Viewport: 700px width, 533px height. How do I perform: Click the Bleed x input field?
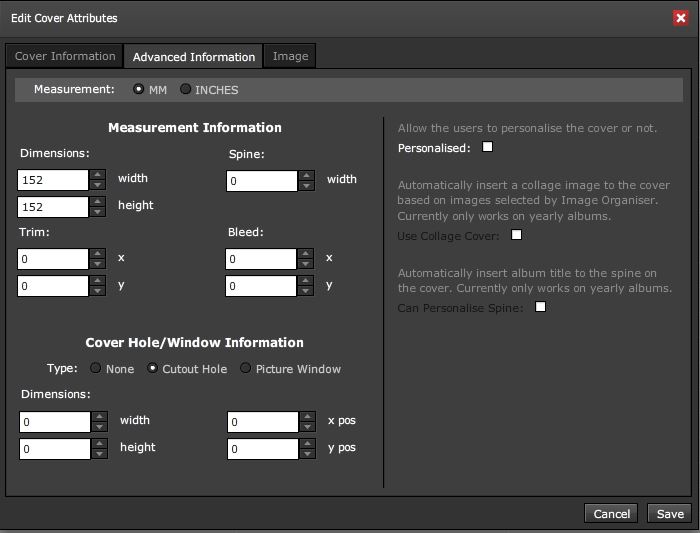coord(261,259)
